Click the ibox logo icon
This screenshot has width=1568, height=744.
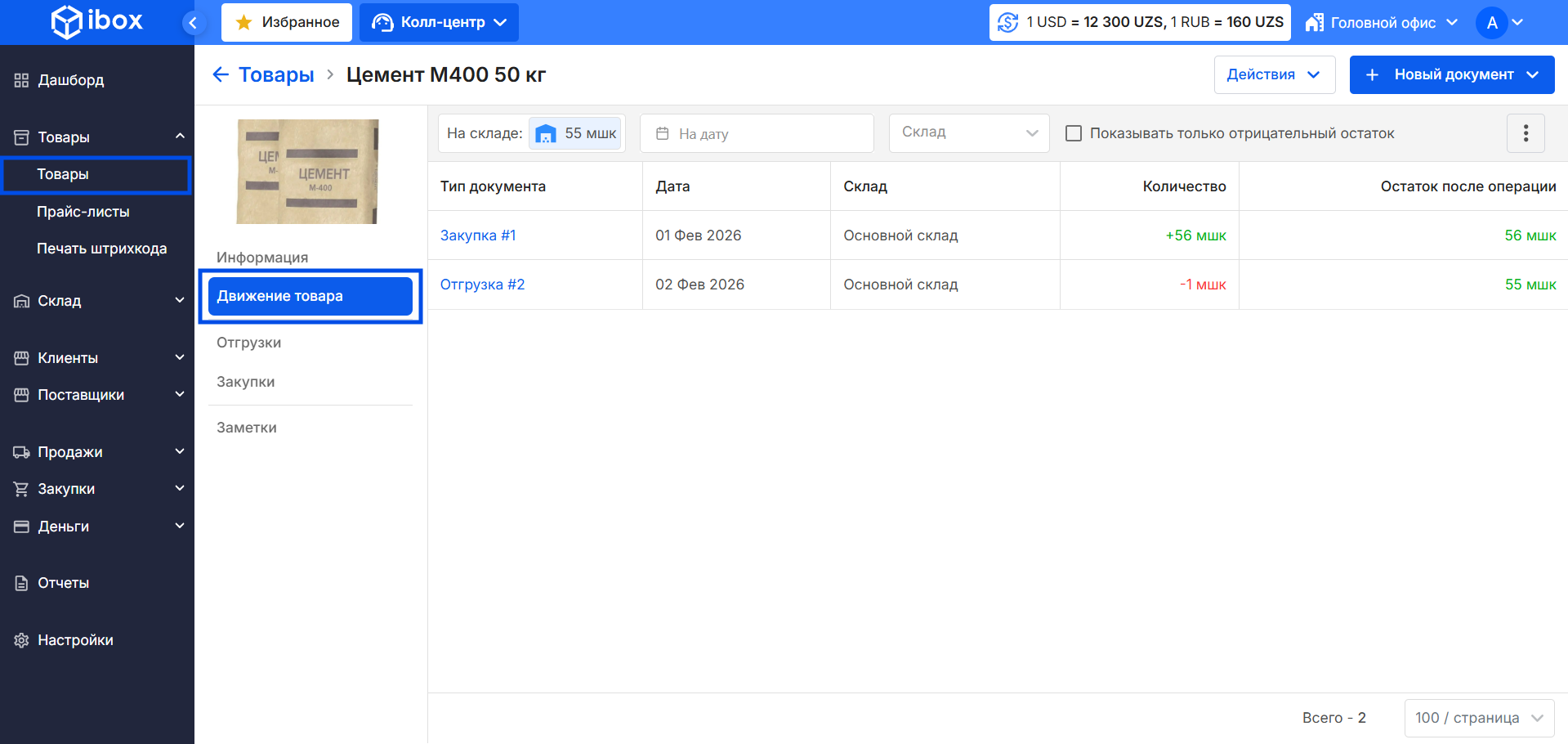(x=67, y=22)
